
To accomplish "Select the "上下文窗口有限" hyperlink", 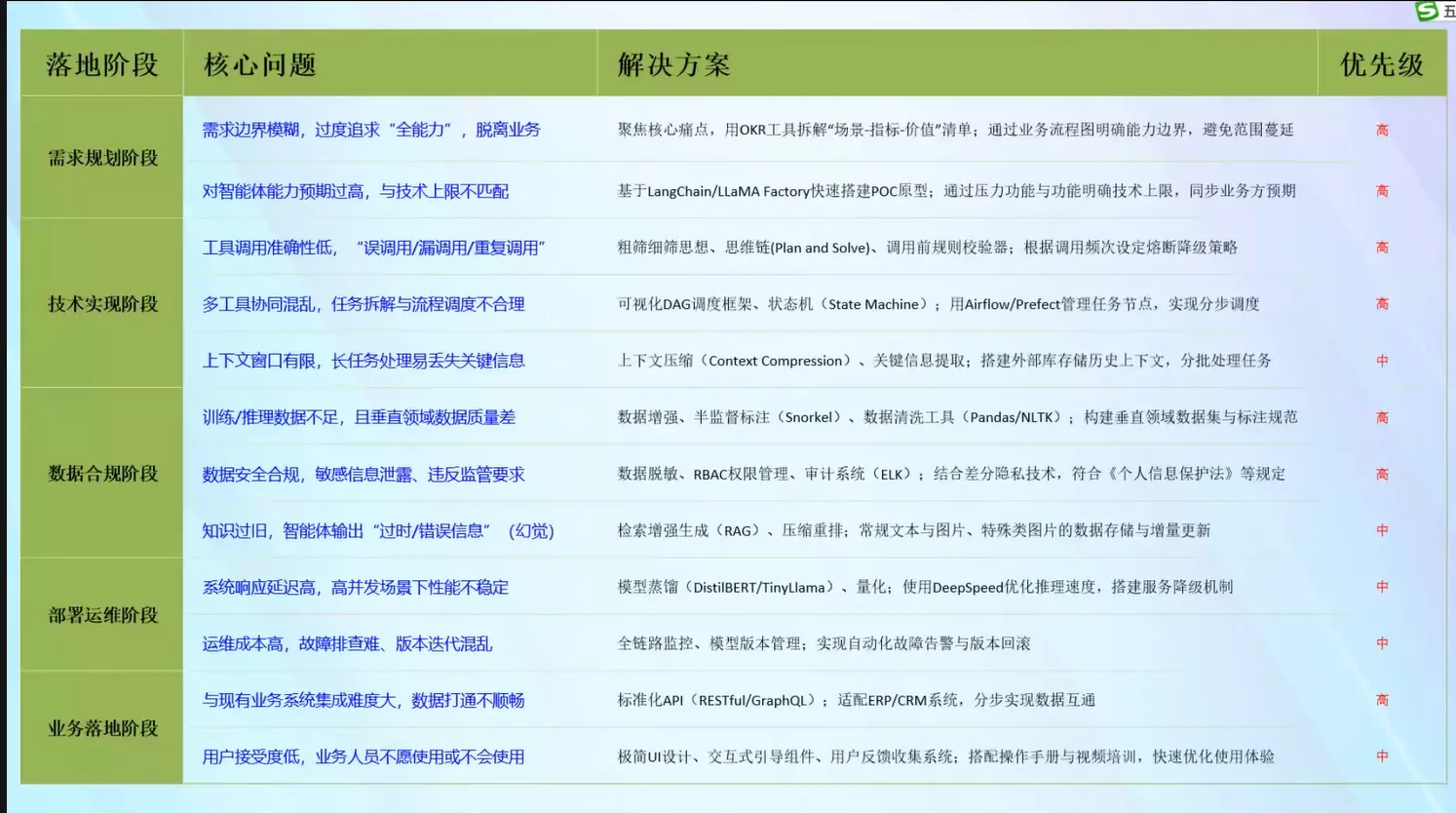I will pos(364,361).
